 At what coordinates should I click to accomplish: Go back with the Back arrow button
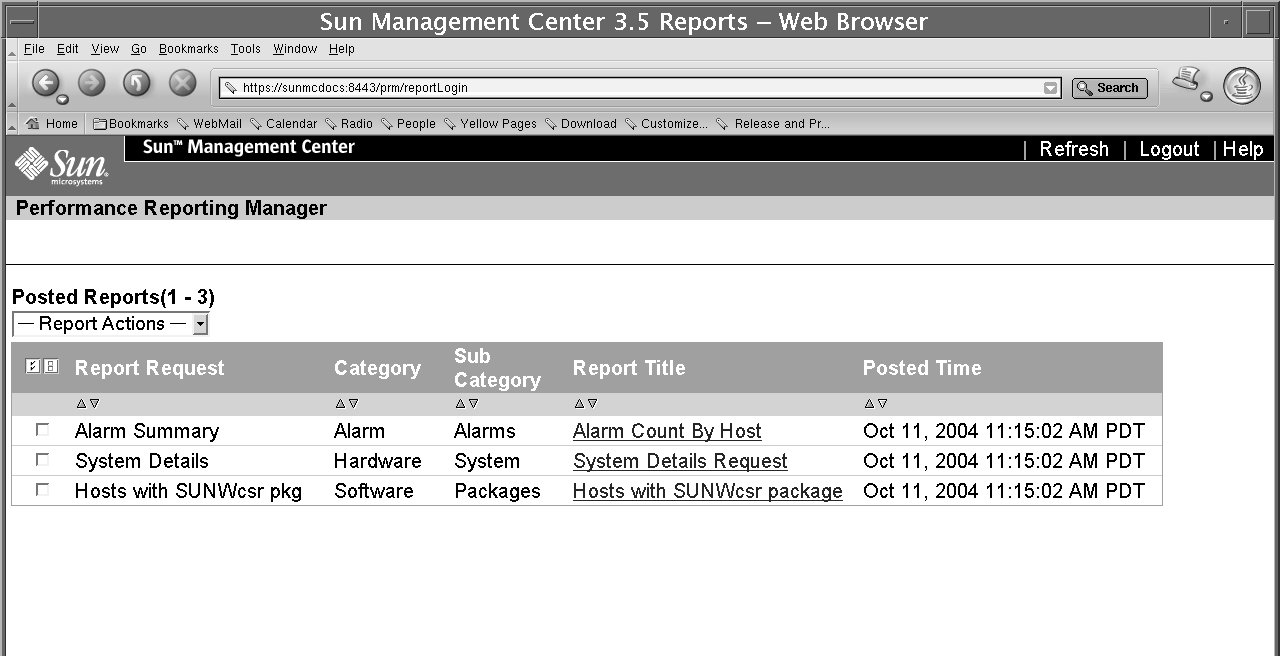(x=45, y=83)
